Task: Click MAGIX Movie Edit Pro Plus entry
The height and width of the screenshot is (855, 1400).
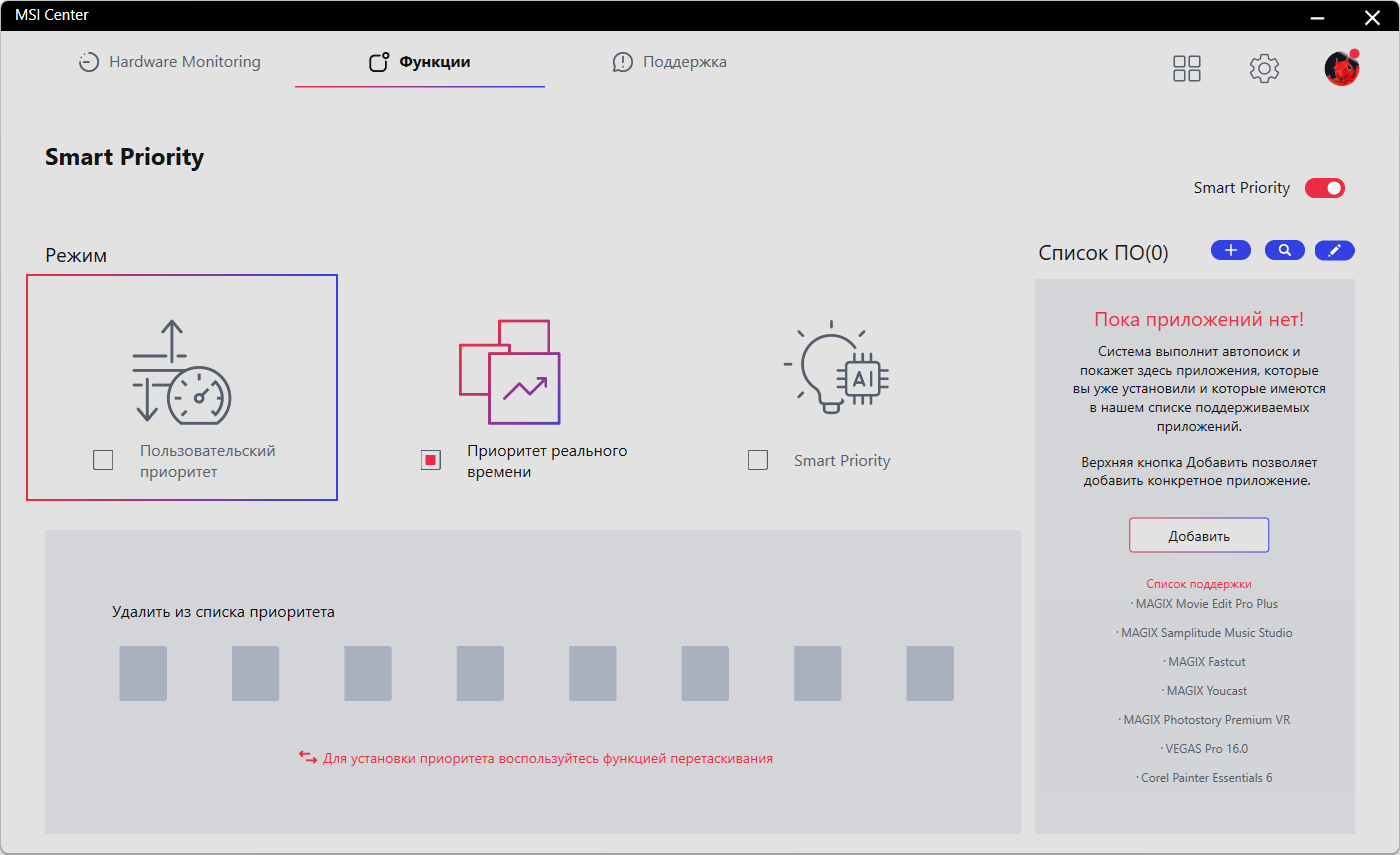Action: pyautogui.click(x=1205, y=604)
